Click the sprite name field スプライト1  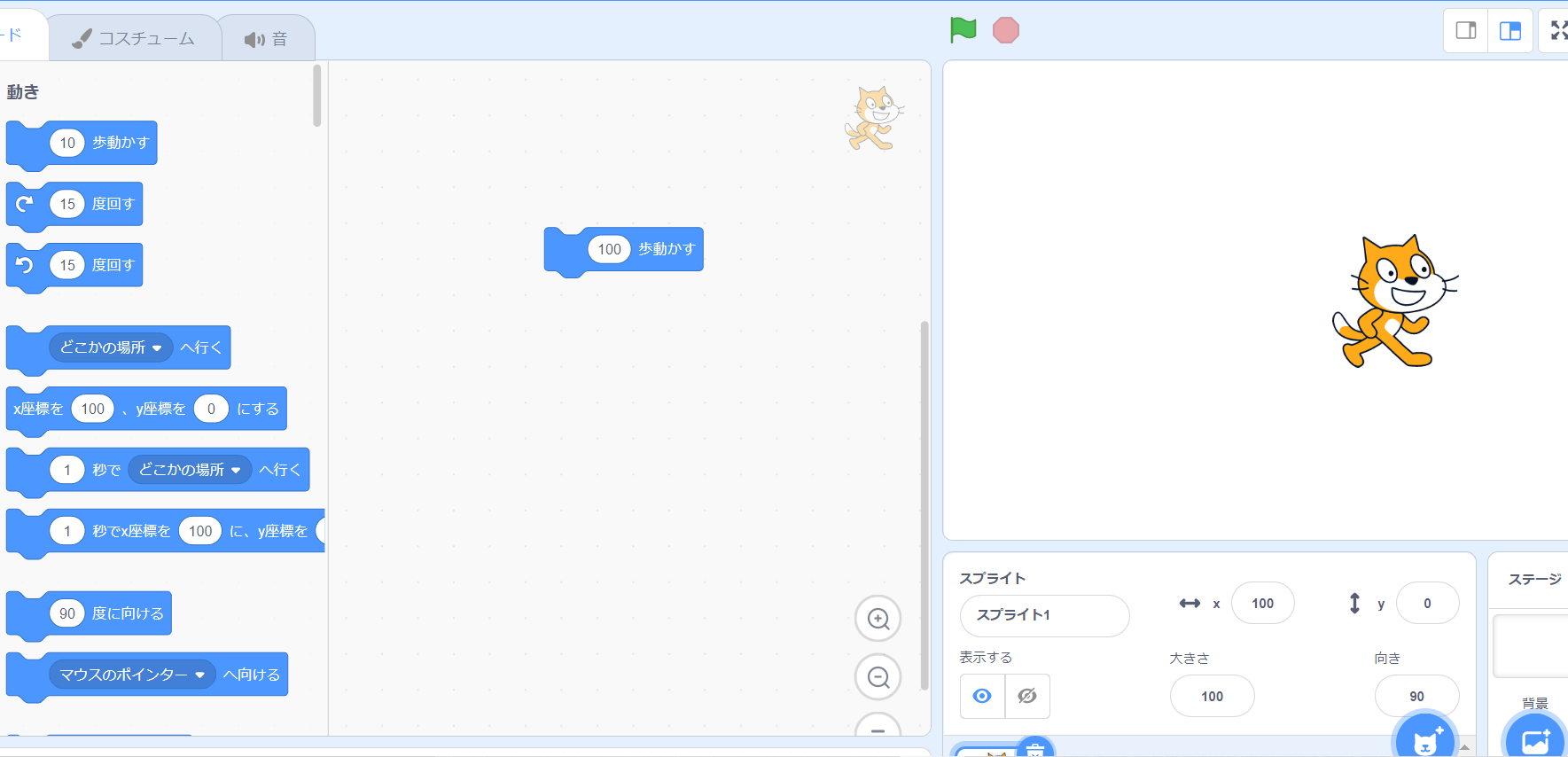point(1044,615)
